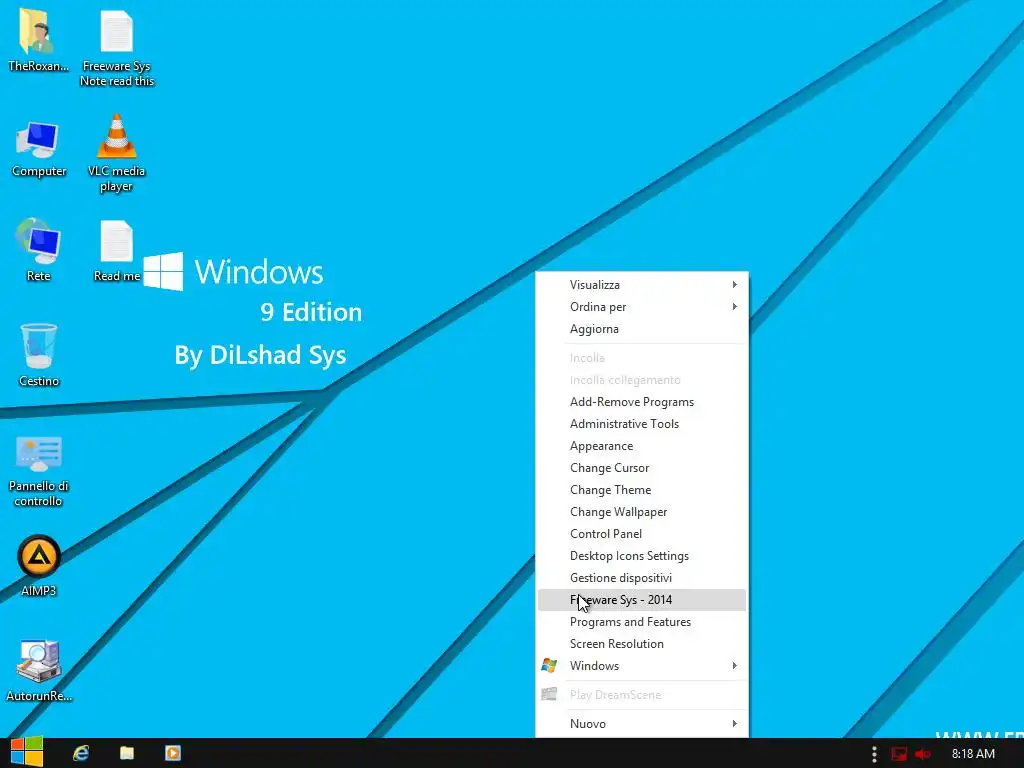
Task: Open media player taskbar icon
Action: 172,753
